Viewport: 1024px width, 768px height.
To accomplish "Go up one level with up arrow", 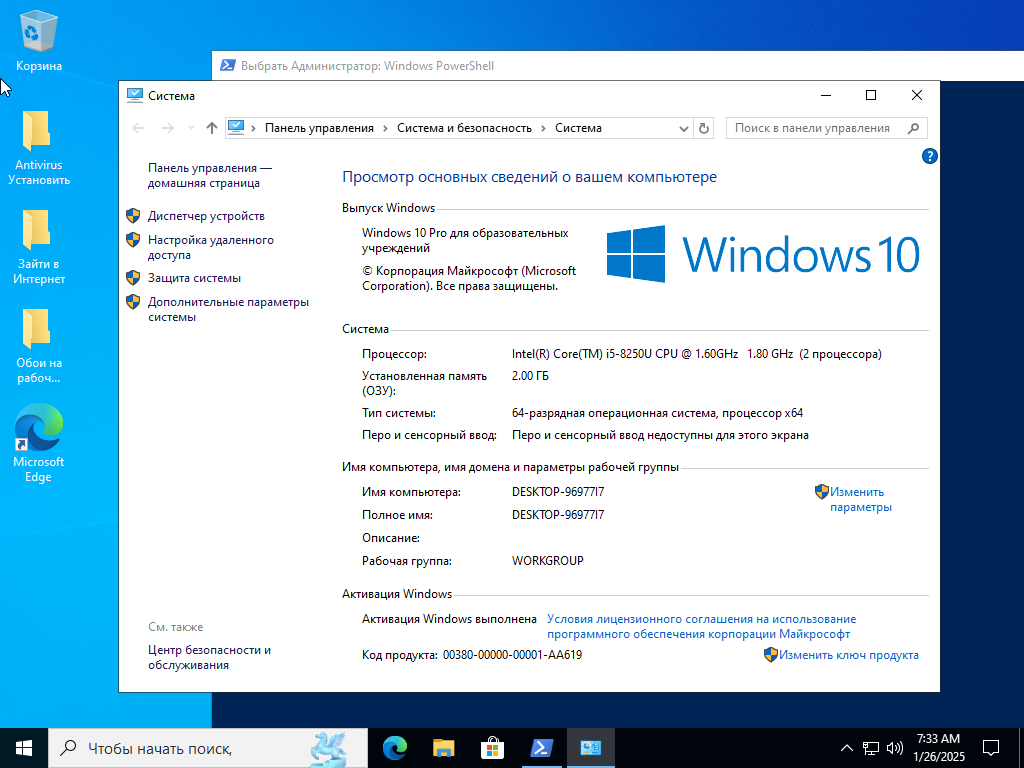I will (211, 128).
